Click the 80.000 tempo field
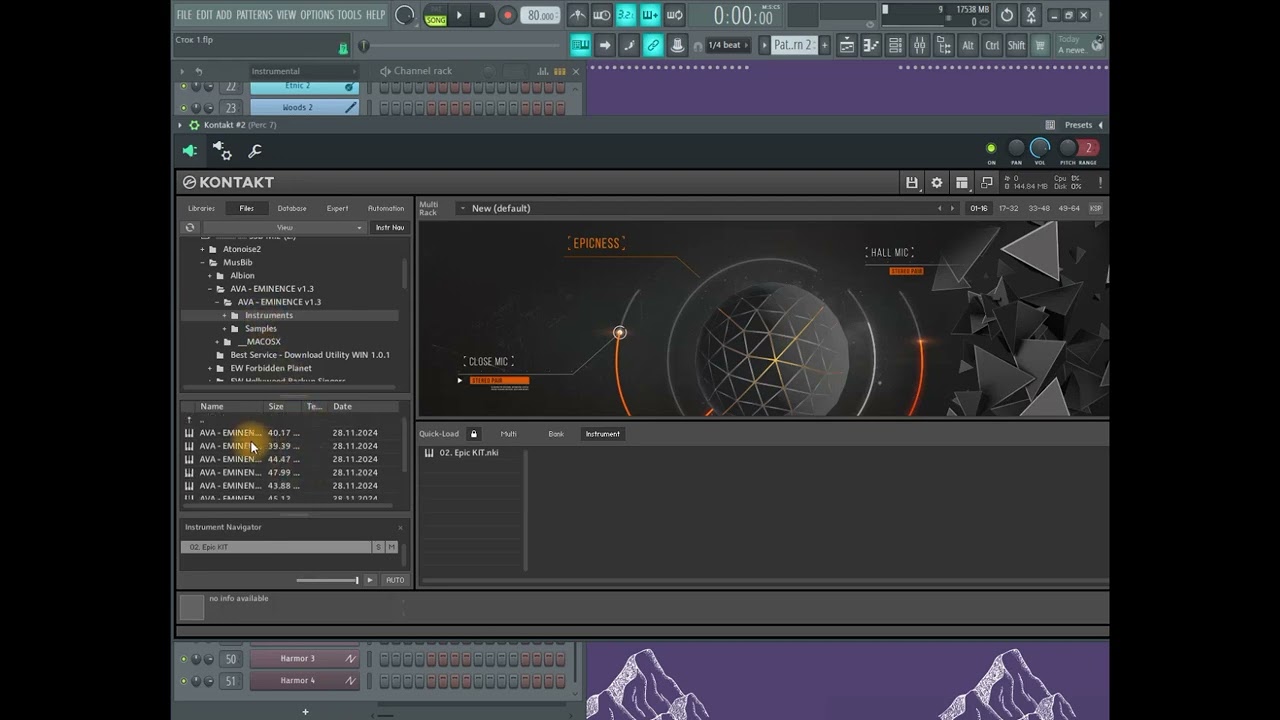Viewport: 1280px width, 720px height. pos(540,15)
